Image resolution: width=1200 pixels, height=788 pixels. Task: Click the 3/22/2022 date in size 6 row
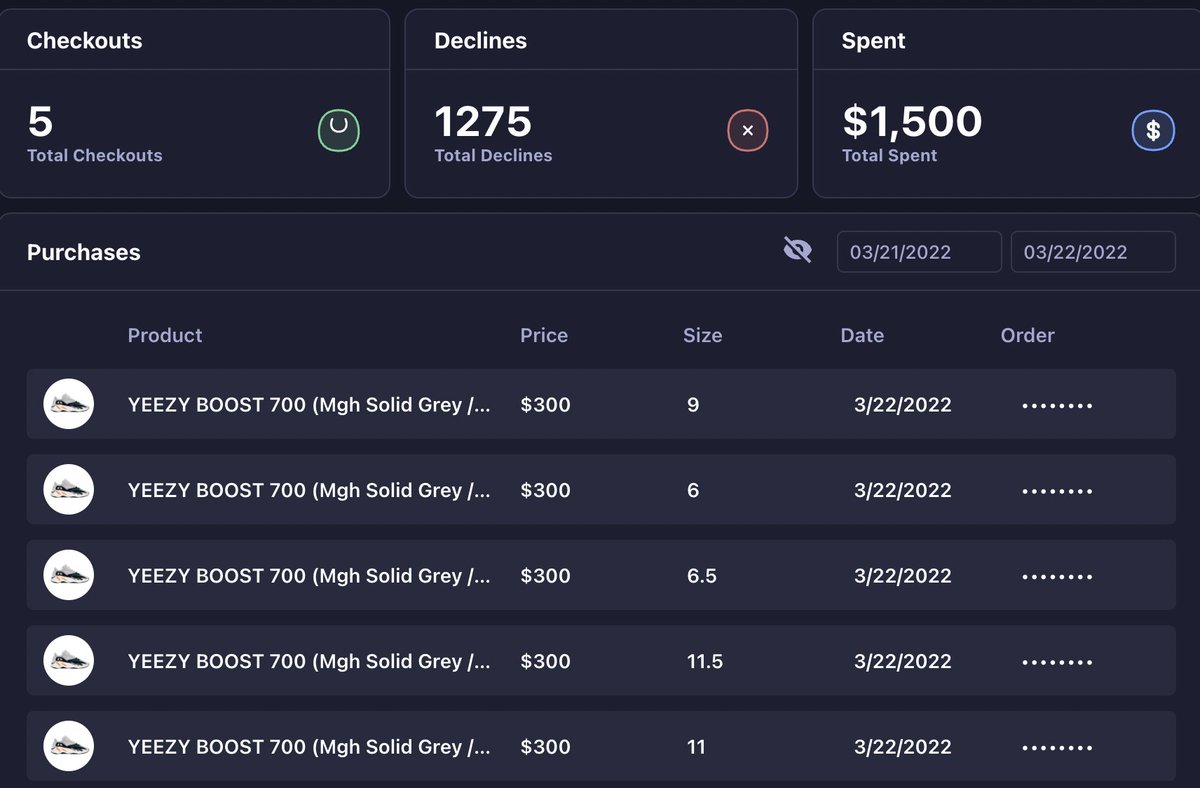pyautogui.click(x=903, y=490)
